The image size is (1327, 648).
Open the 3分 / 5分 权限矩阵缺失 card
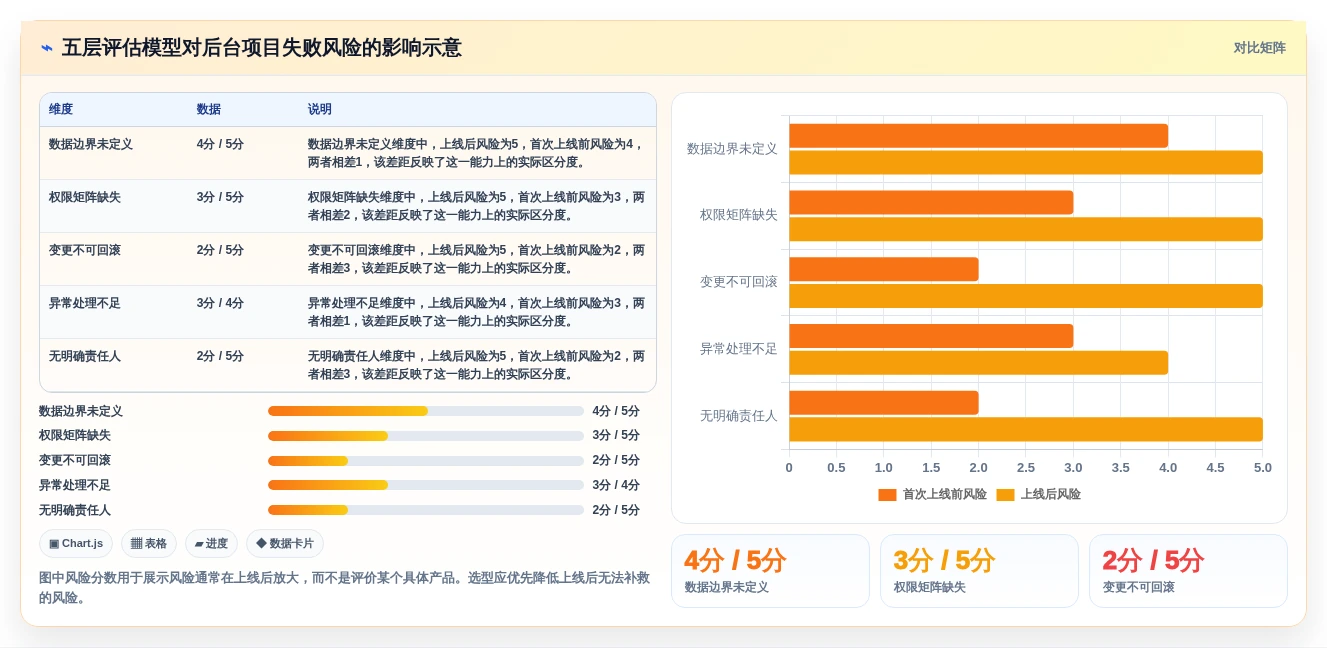point(979,571)
